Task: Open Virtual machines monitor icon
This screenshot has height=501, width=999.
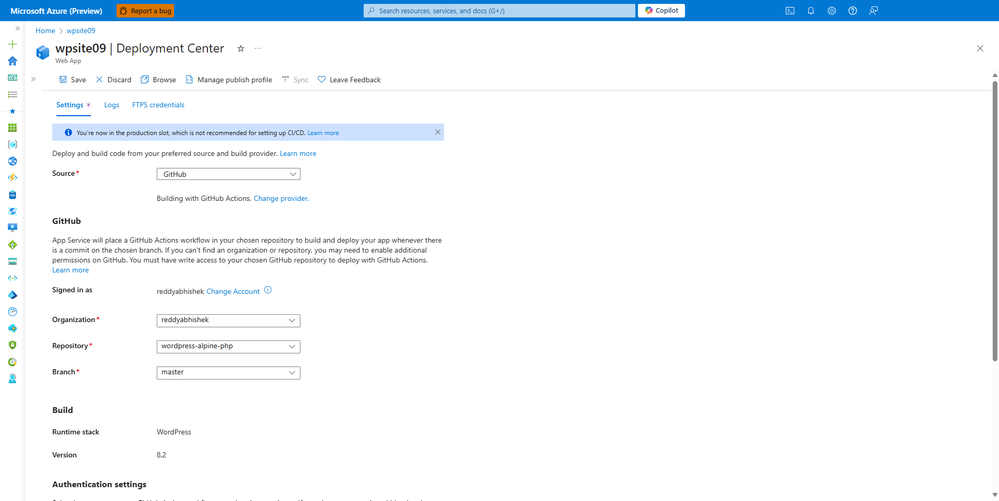Action: point(12,228)
